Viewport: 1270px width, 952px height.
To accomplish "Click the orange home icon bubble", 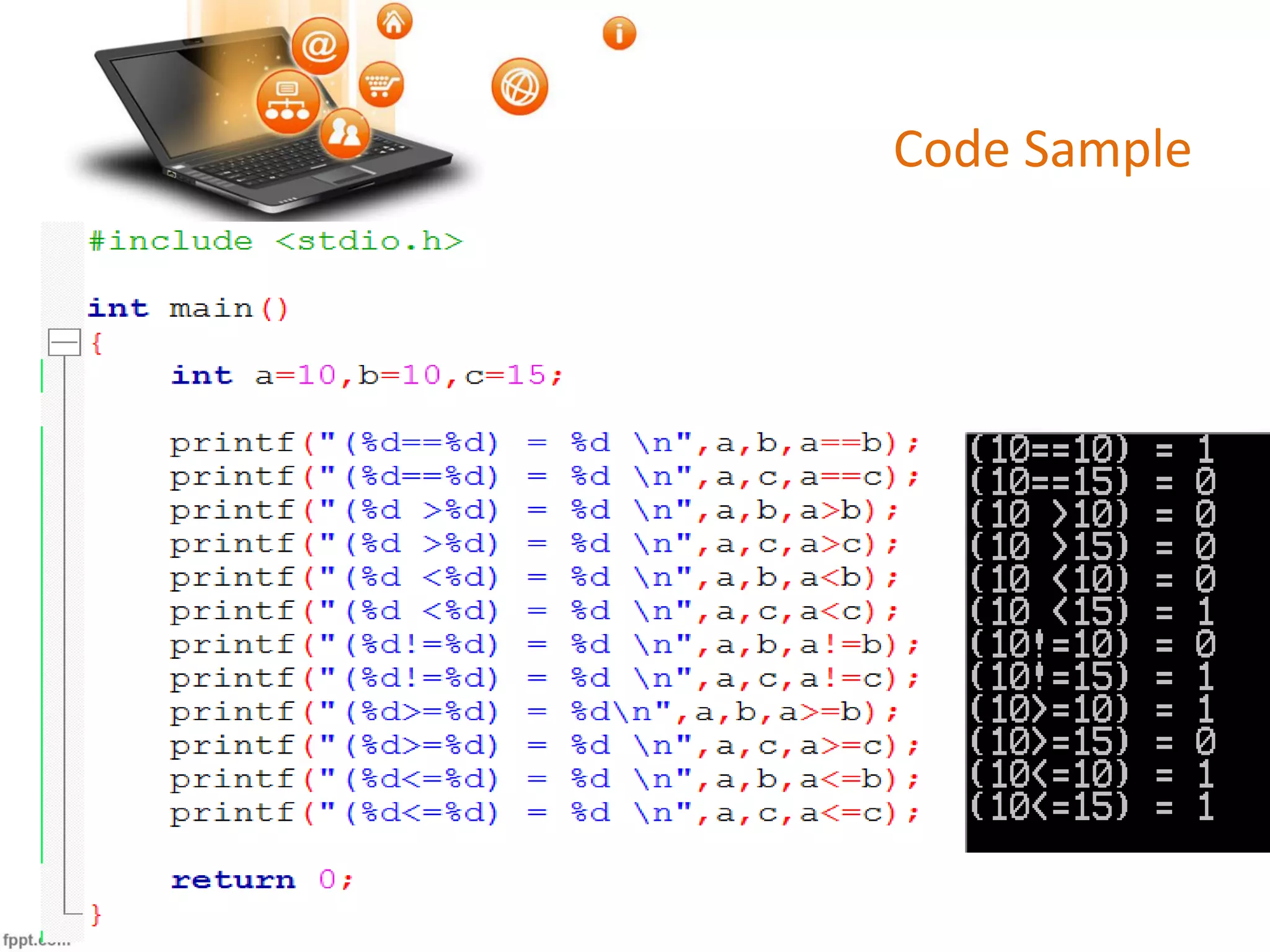I will pos(394,22).
